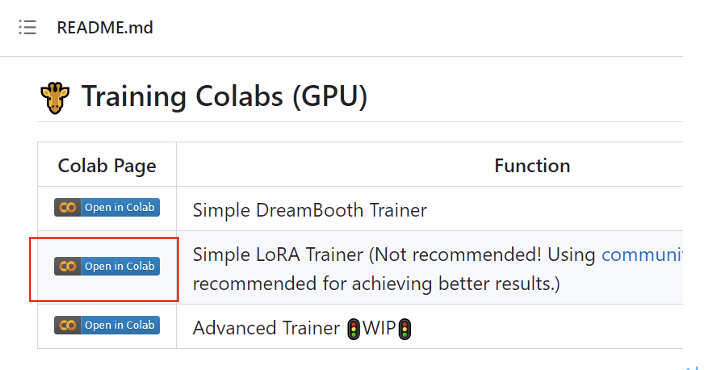Click the Simple DreamBooth Trainer description
Image resolution: width=712 pixels, height=370 pixels.
pos(310,210)
